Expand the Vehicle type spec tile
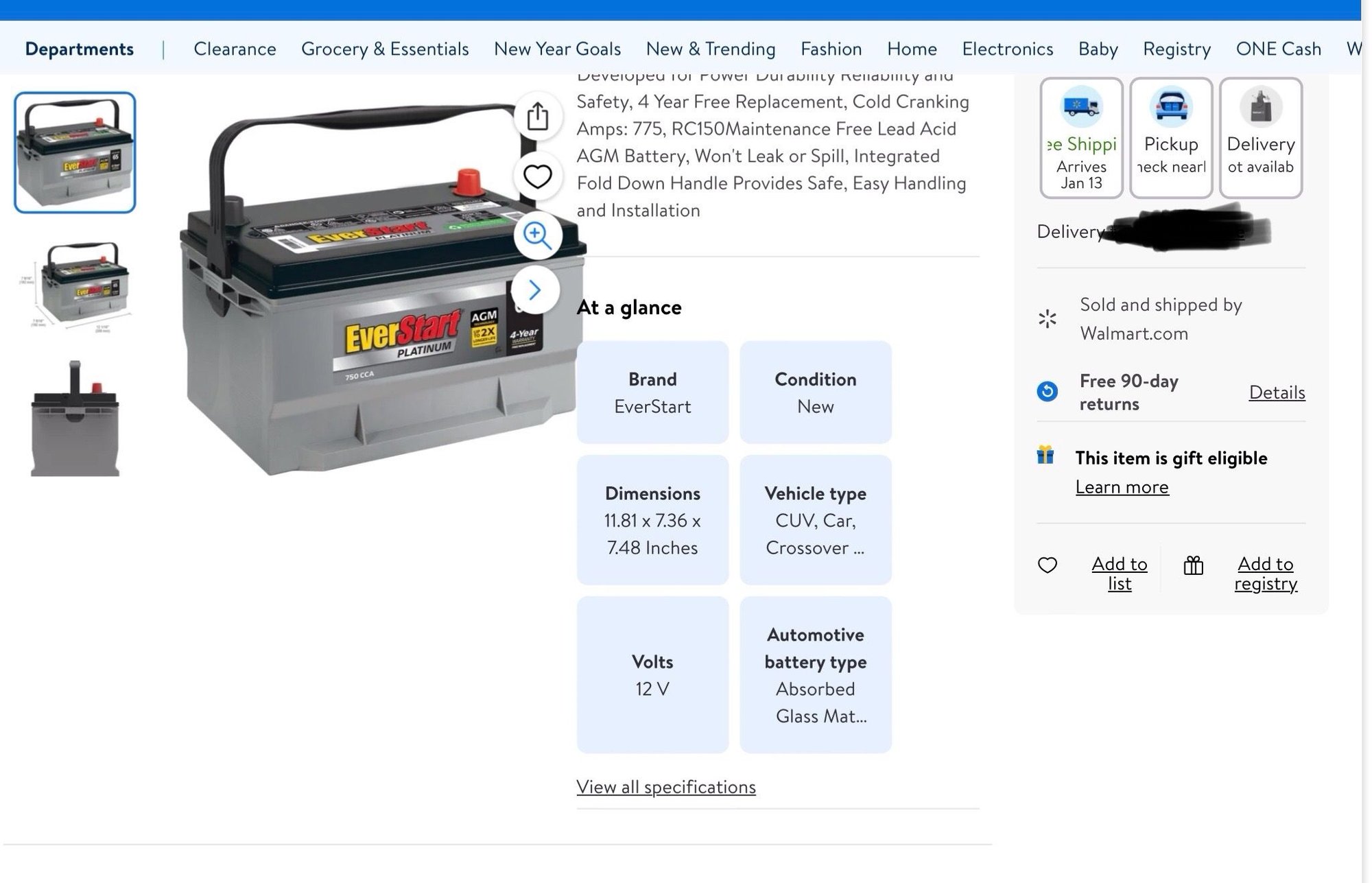This screenshot has height=883, width=1372. (x=815, y=520)
